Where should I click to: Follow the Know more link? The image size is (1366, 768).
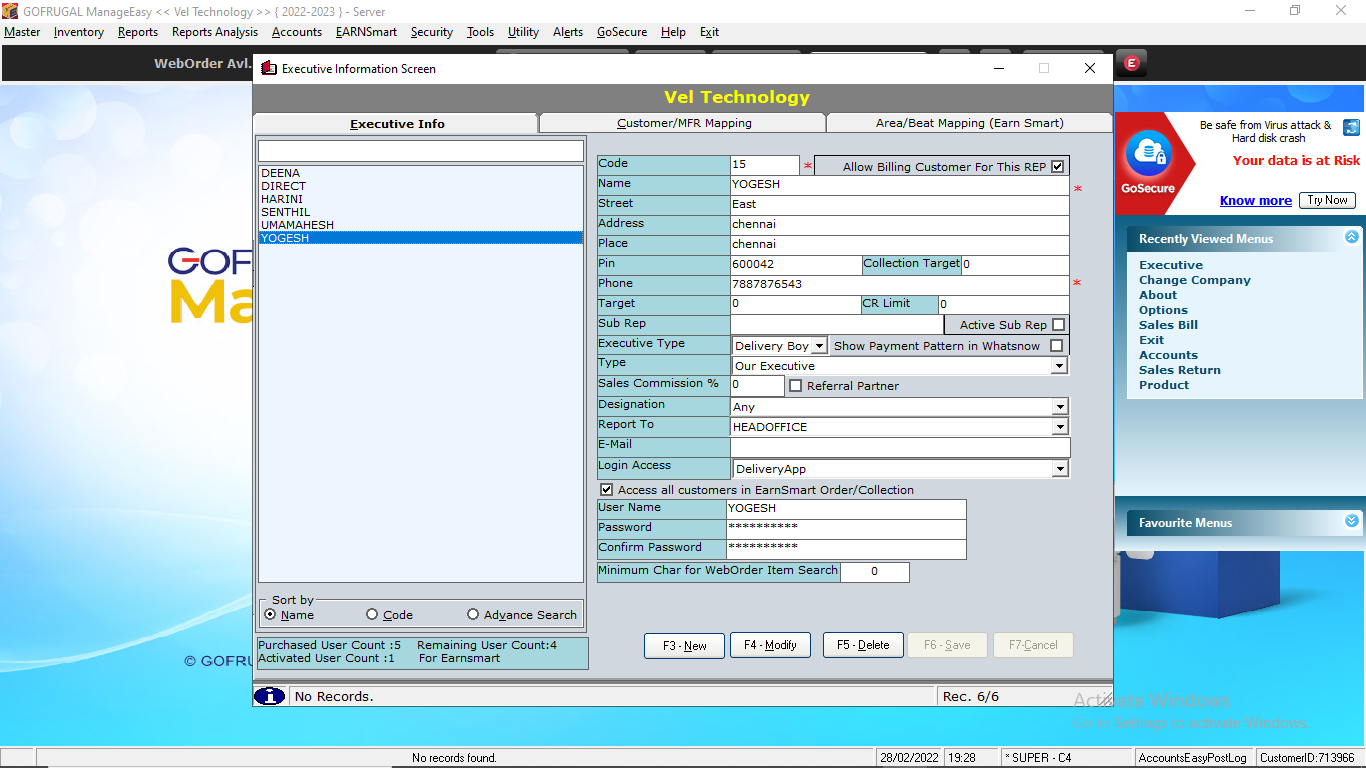[1255, 201]
